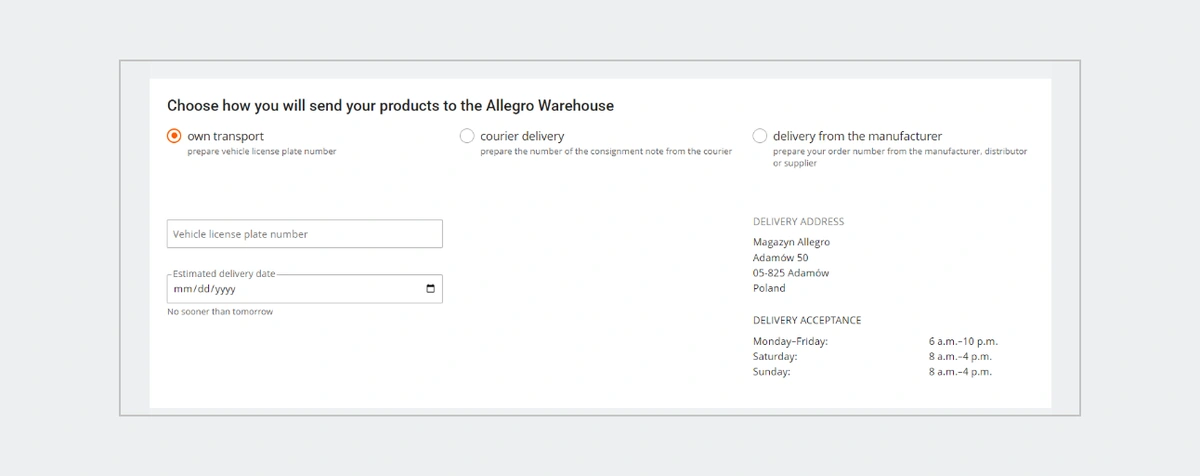This screenshot has height=476, width=1200.
Task: Select delivery from the manufacturer option
Action: [x=760, y=136]
